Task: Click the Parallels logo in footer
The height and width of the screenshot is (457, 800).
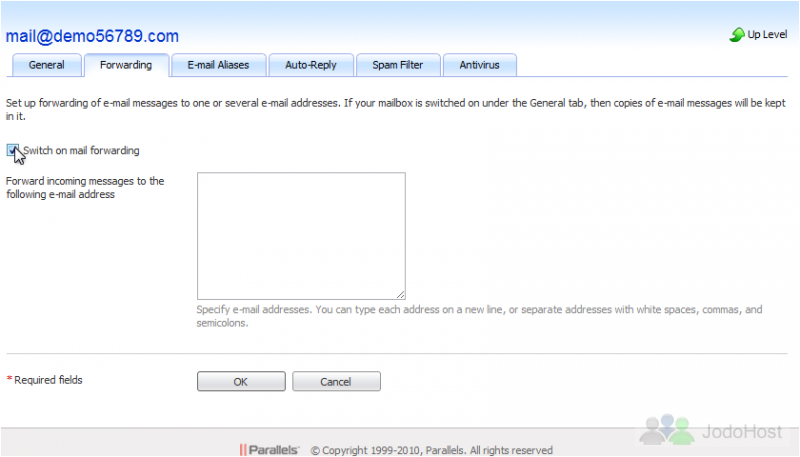Action: tap(269, 450)
